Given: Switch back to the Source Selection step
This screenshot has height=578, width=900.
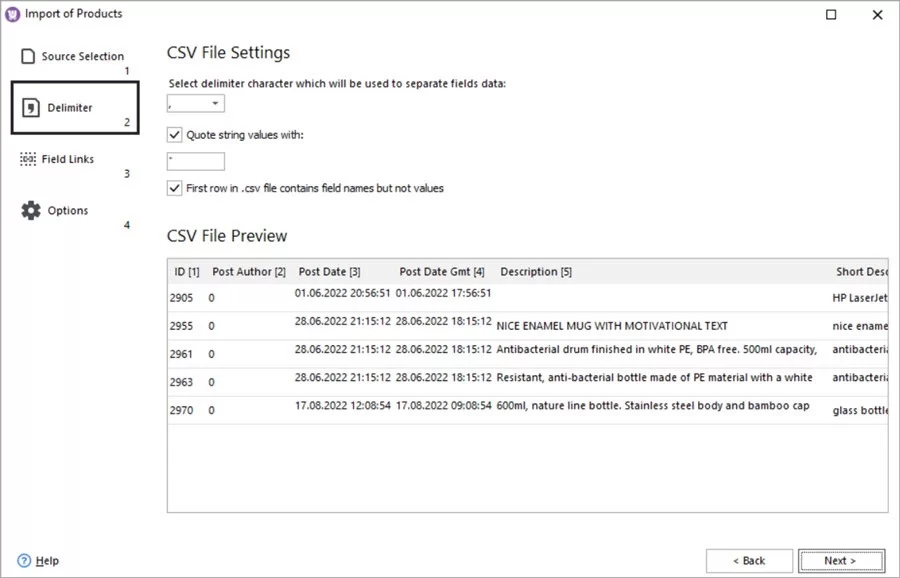Looking at the screenshot, I should 79,56.
